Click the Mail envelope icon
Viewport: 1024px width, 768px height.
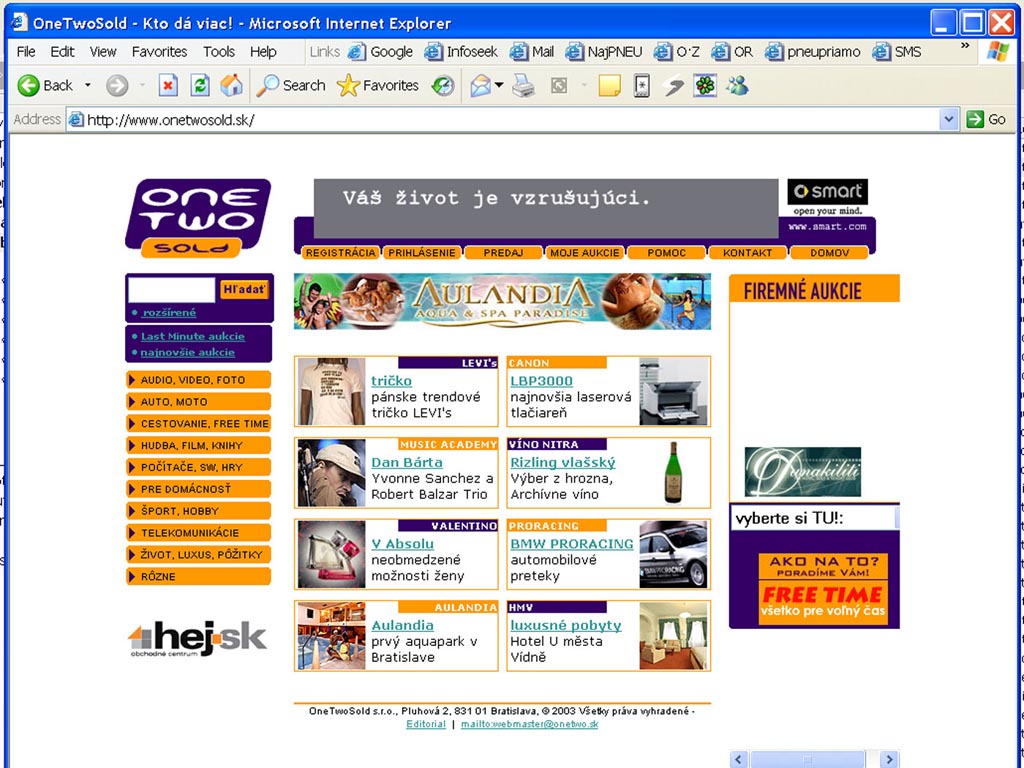click(480, 86)
